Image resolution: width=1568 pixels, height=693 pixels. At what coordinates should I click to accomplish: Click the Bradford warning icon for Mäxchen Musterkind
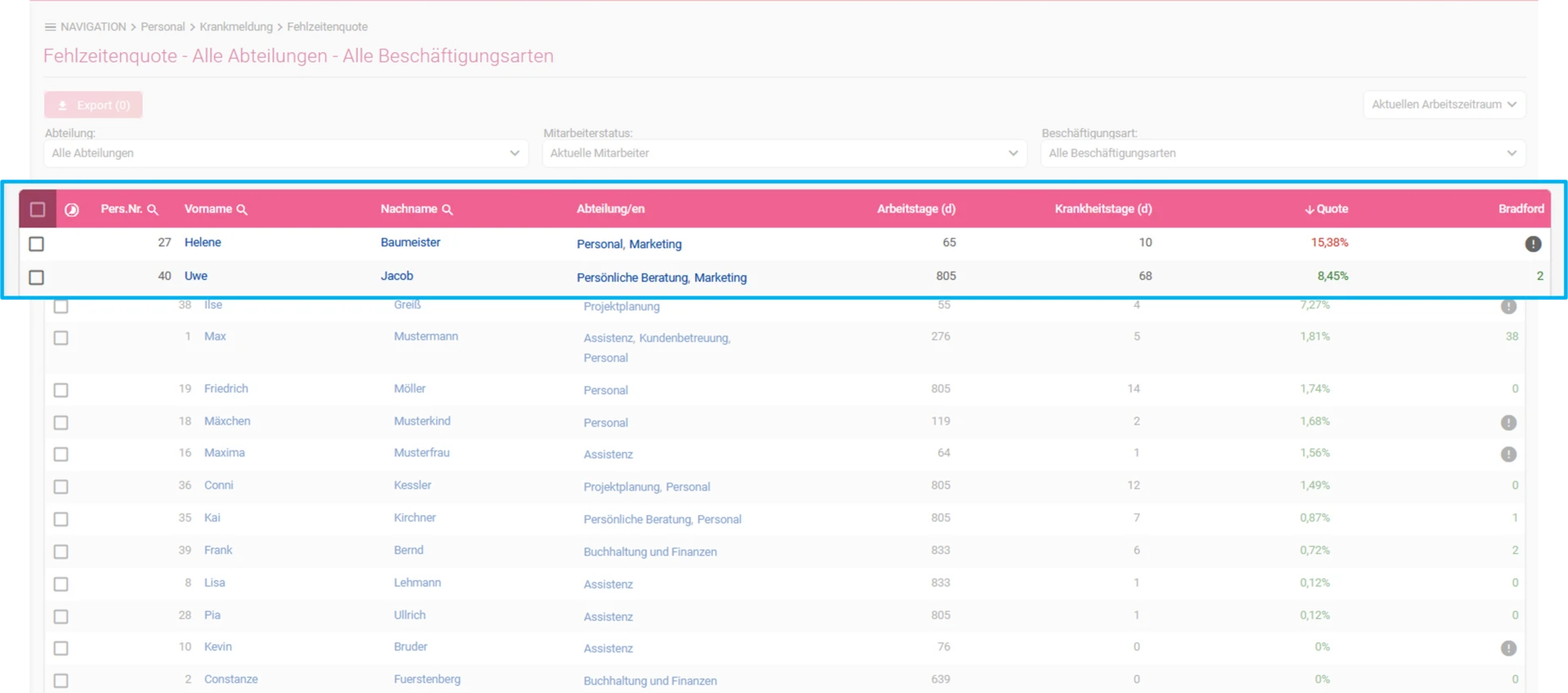pyautogui.click(x=1508, y=422)
